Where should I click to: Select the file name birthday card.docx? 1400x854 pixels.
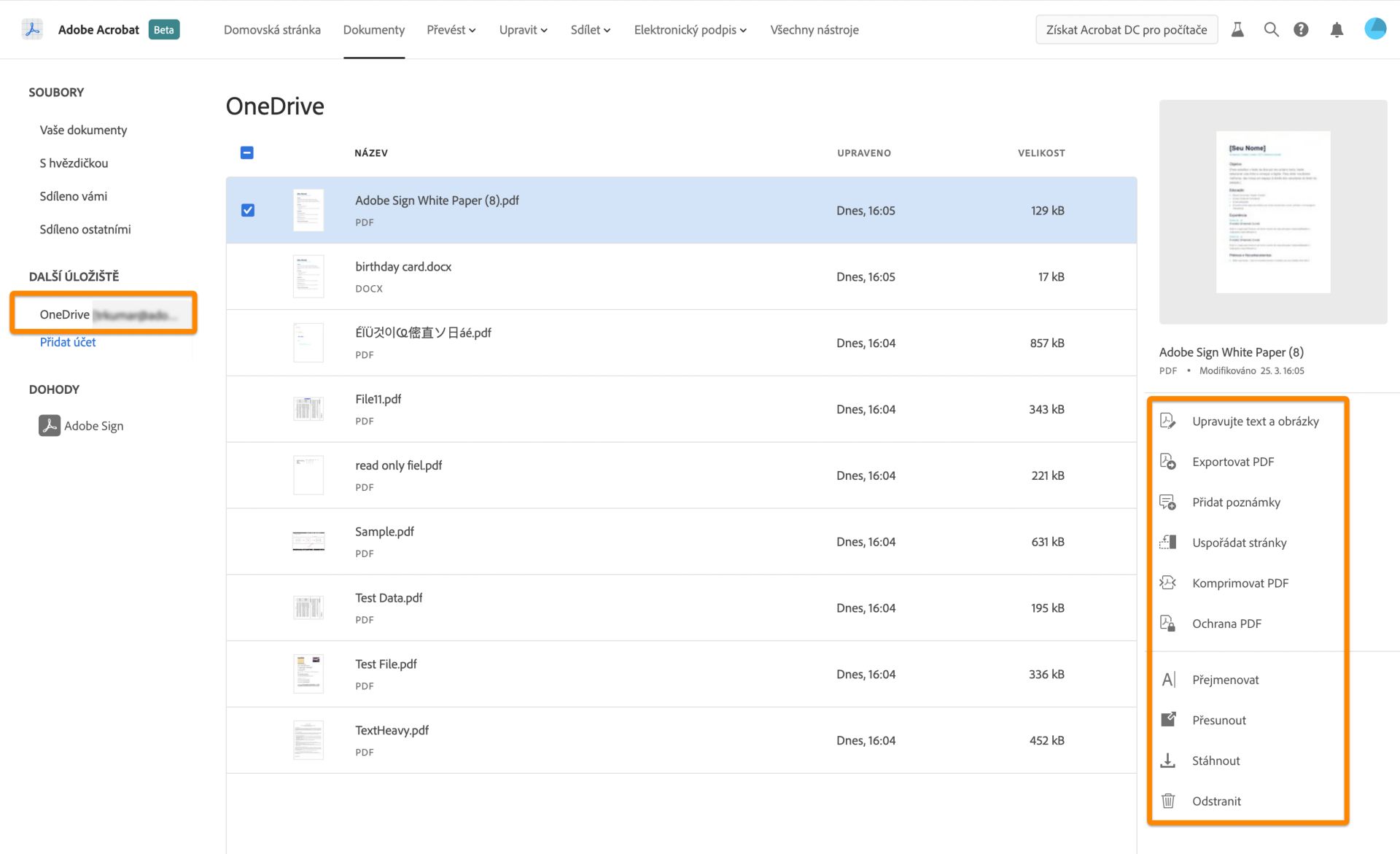tap(403, 266)
